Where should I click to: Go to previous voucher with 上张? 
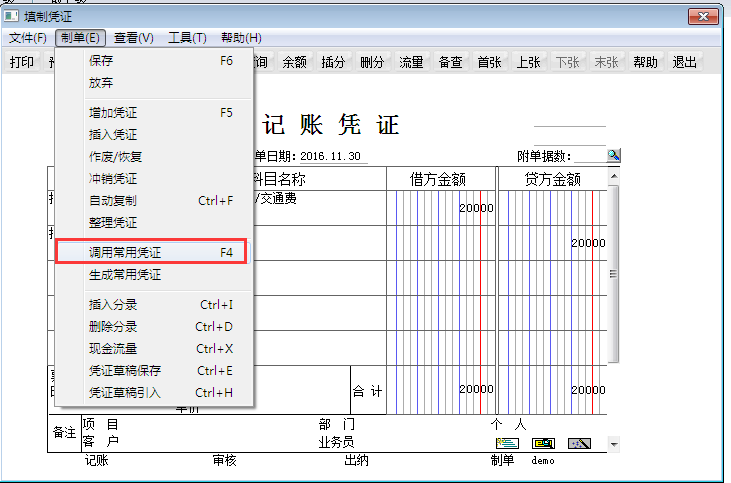click(528, 62)
